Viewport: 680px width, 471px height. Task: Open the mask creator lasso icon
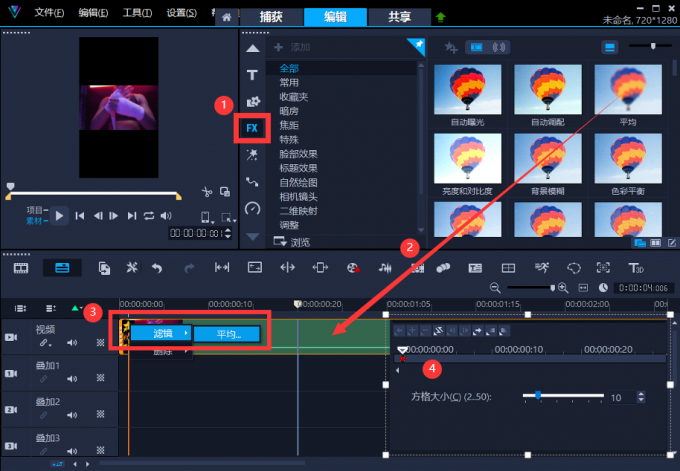(x=573, y=268)
